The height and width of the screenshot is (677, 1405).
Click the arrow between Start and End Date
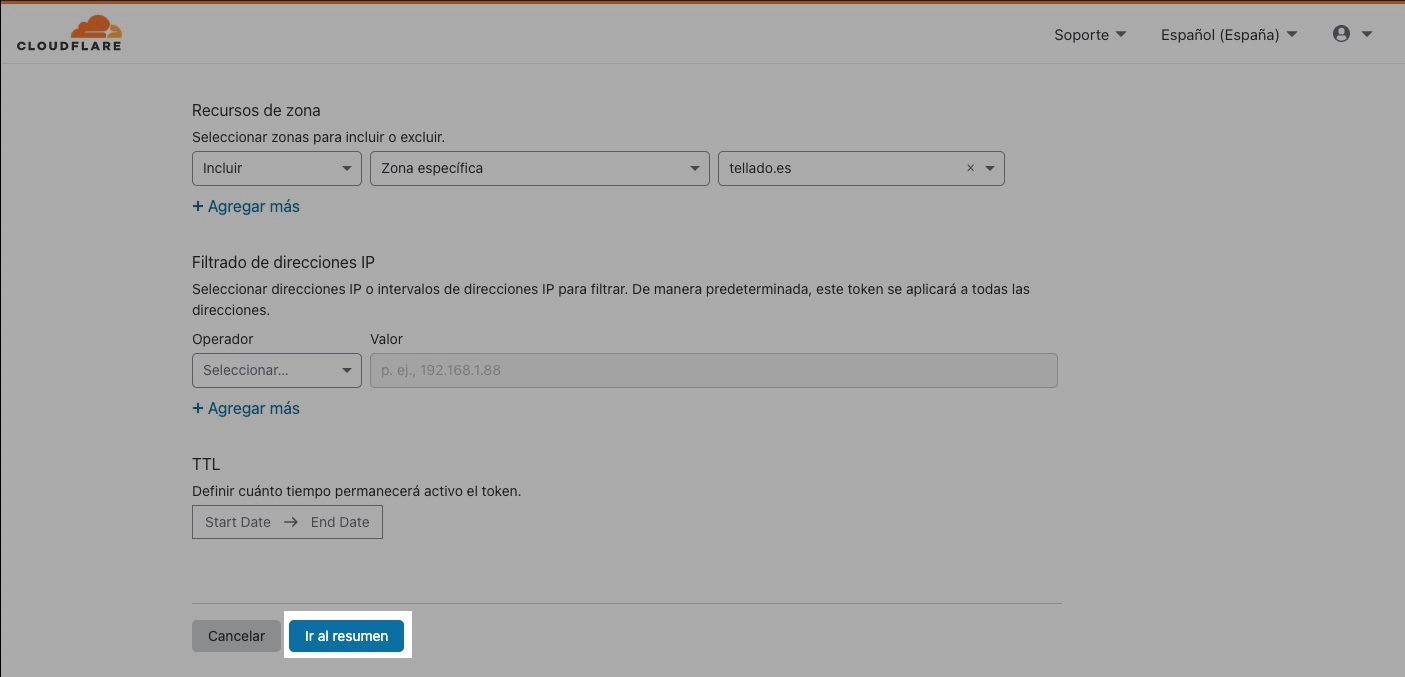[x=291, y=522]
